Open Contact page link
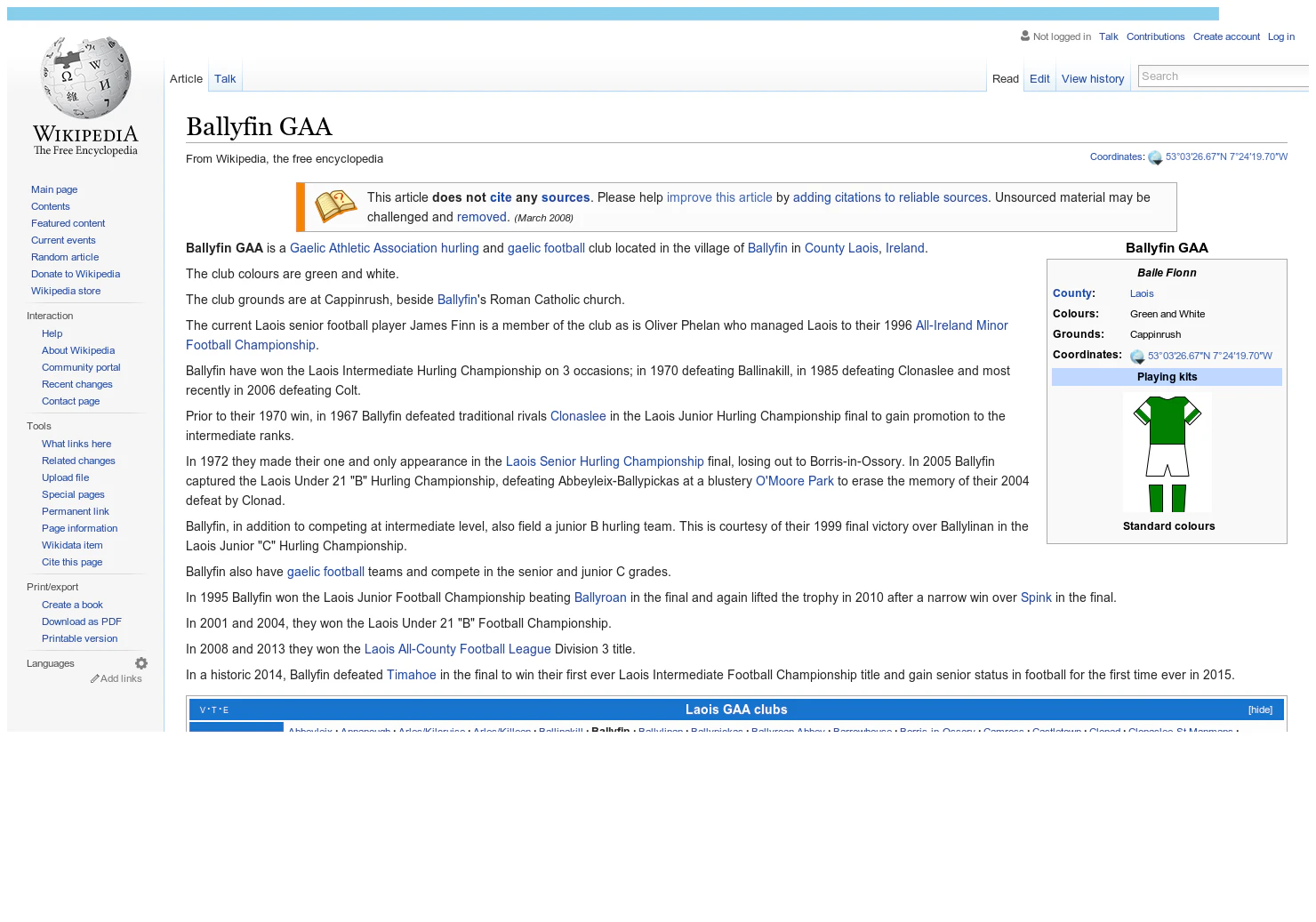The image size is (1316, 922). coord(70,401)
